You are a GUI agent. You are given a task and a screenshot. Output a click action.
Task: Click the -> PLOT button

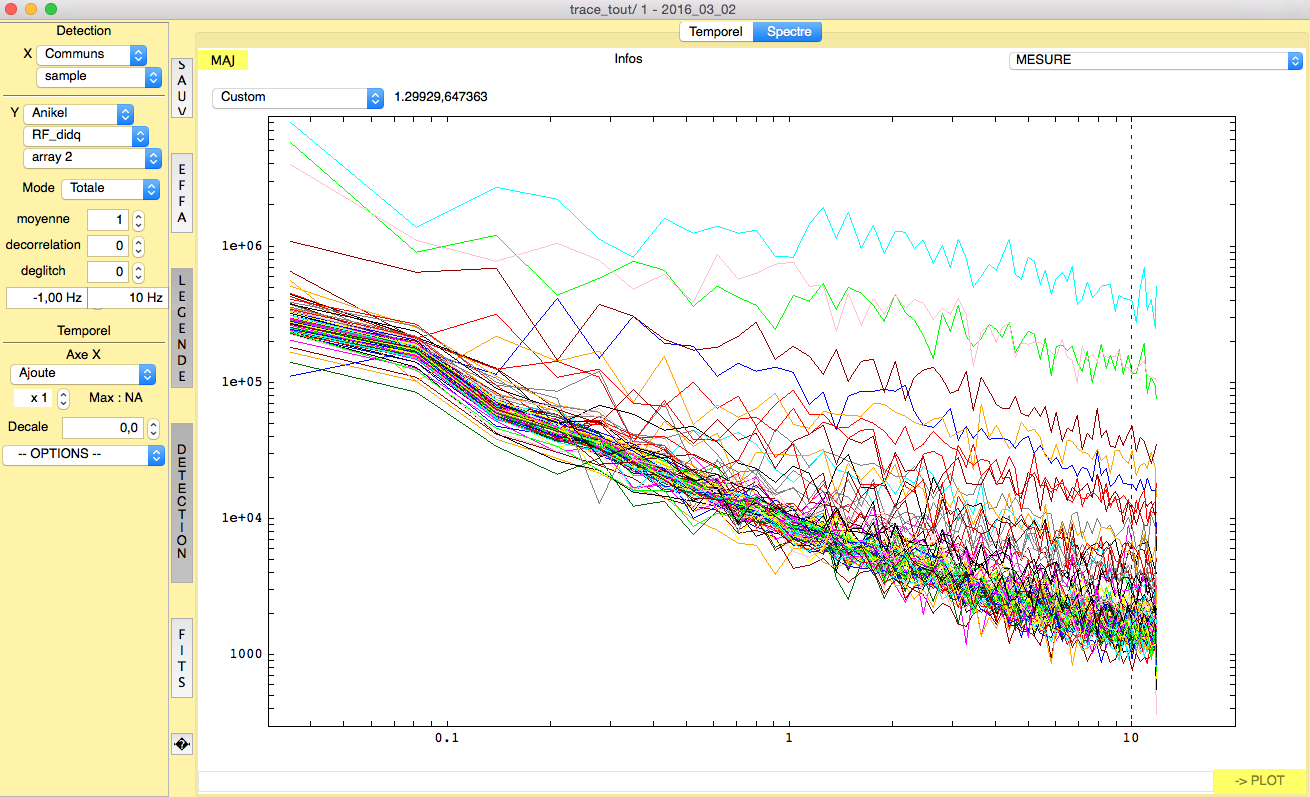click(x=1259, y=781)
